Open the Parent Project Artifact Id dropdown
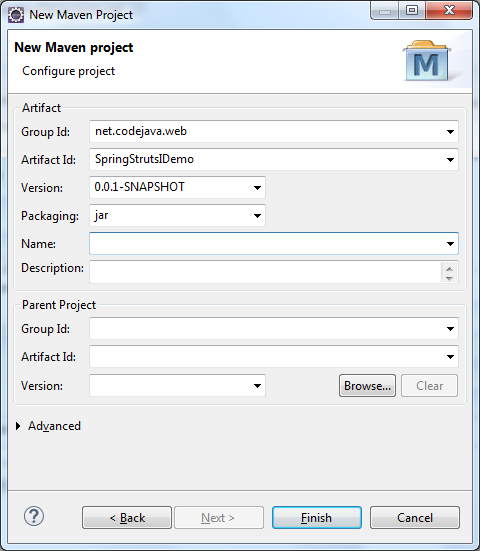Viewport: 480px width, 551px height. click(450, 357)
